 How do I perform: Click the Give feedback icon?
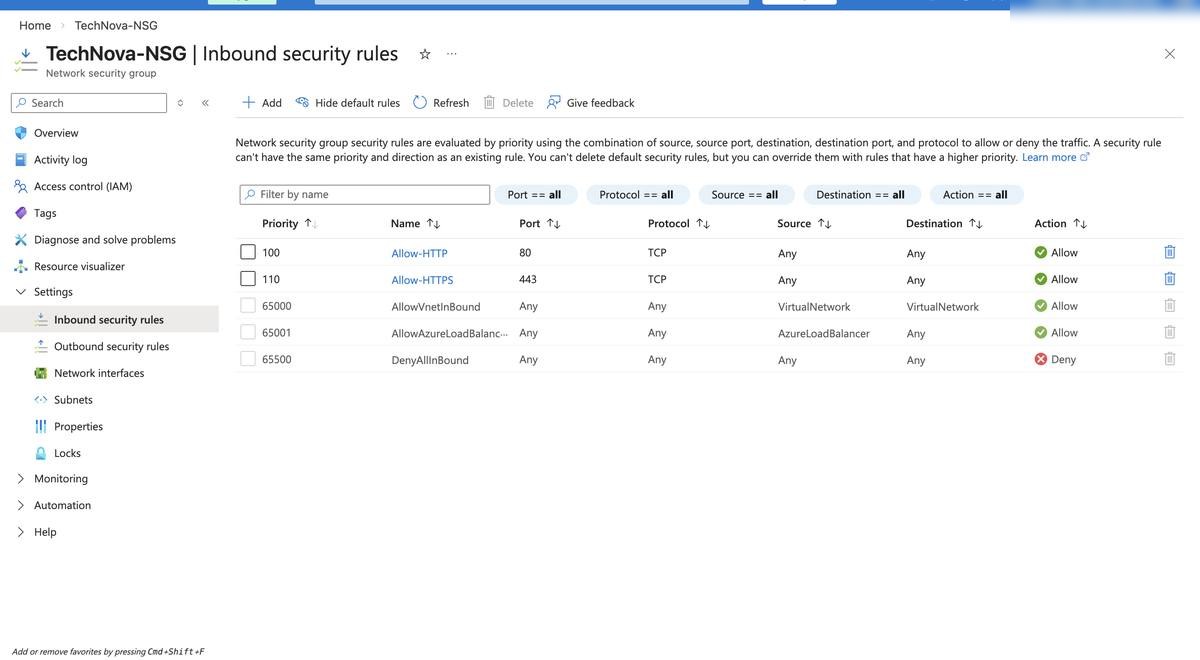(x=554, y=102)
